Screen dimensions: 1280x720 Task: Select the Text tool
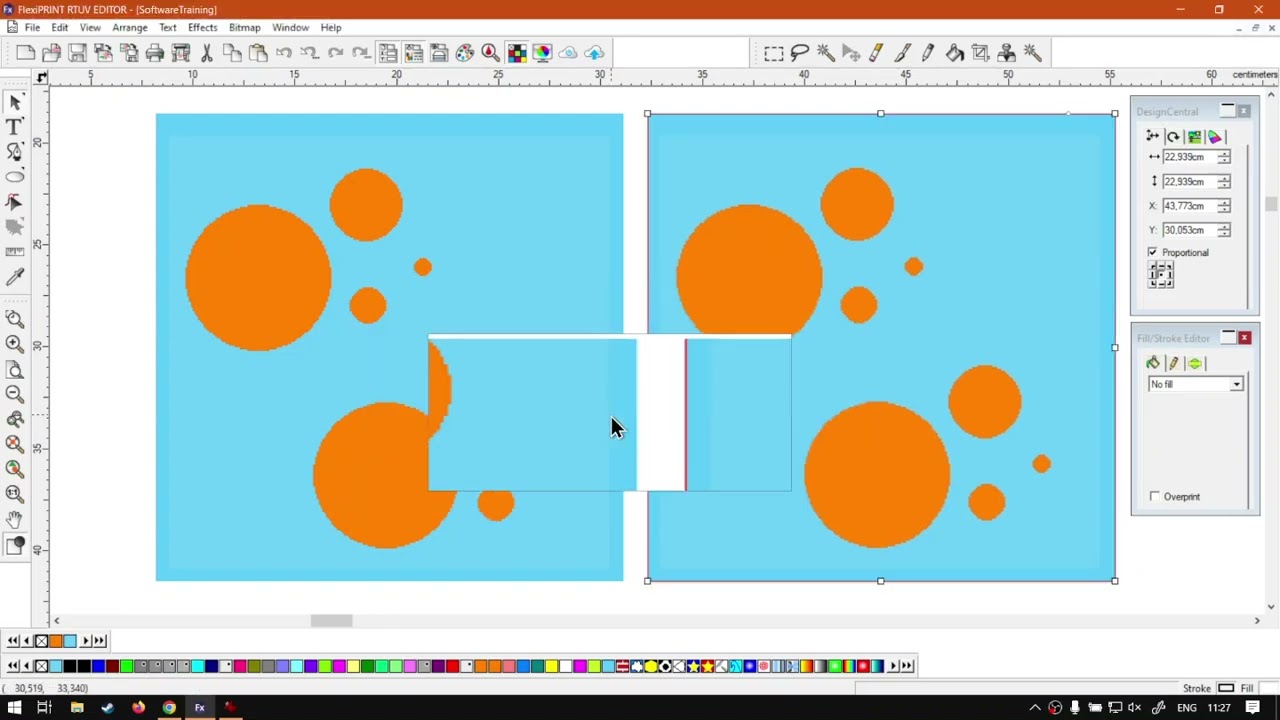15,127
